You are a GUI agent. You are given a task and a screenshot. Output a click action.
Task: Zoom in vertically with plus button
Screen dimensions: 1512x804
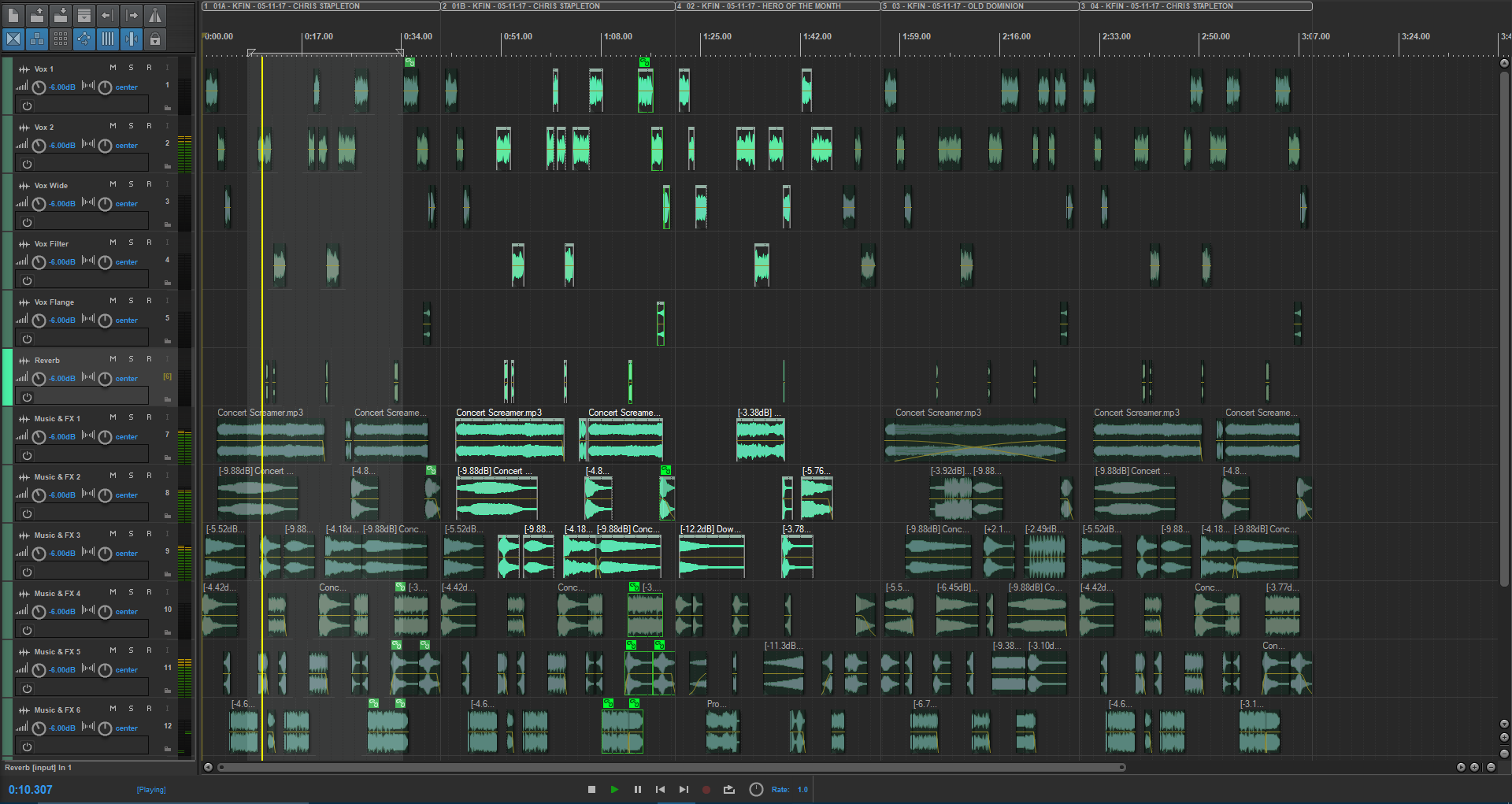1504,738
